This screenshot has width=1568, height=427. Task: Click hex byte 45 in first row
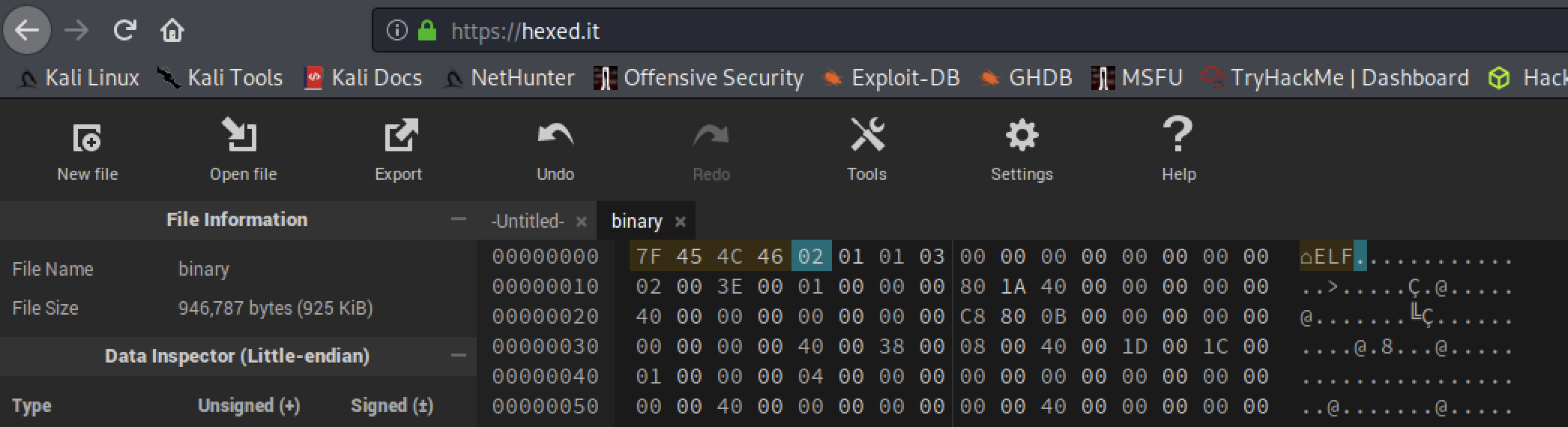(690, 257)
